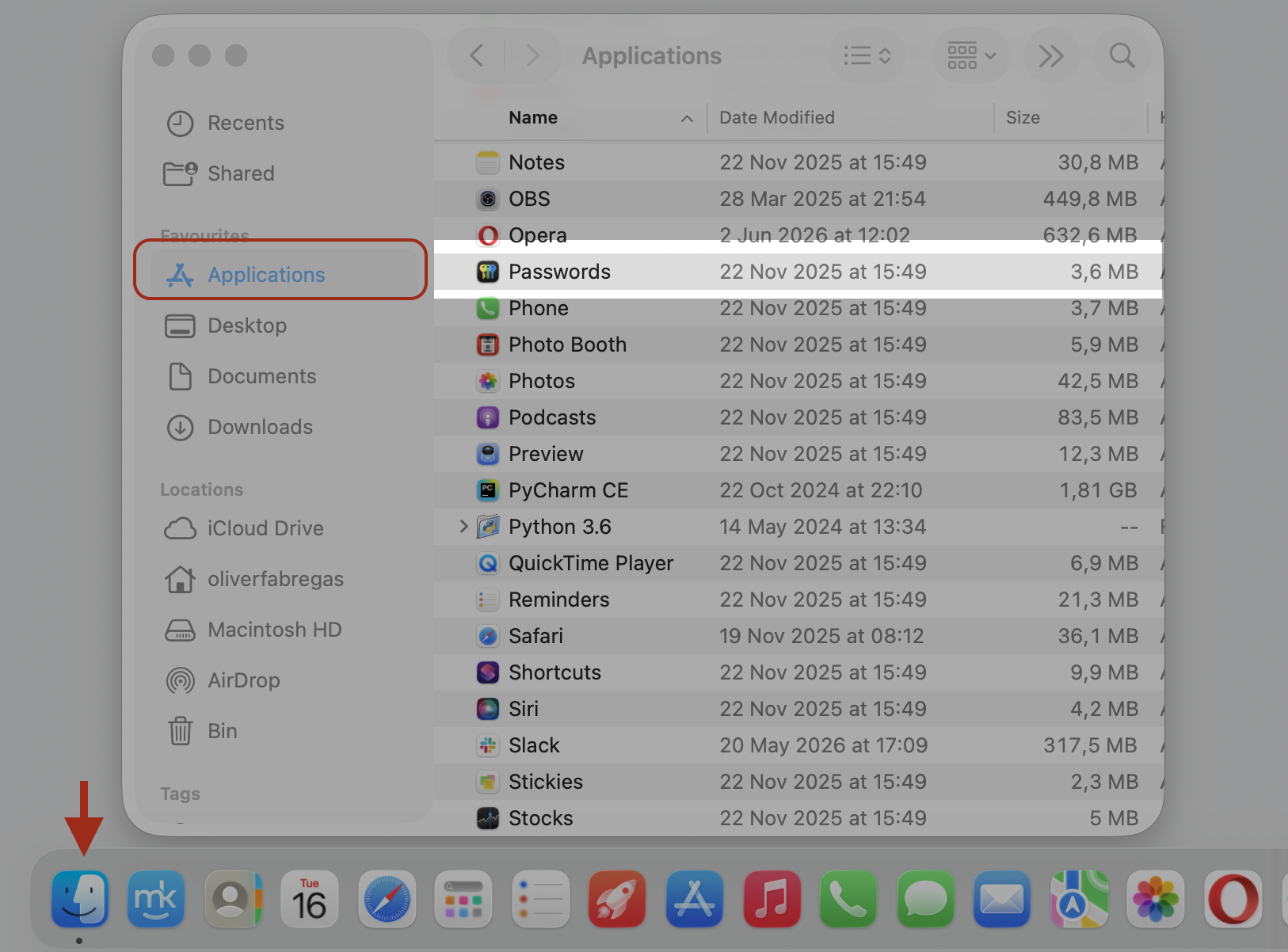Open Launchpad apps grid in the Dock
The image size is (1288, 952).
463,899
